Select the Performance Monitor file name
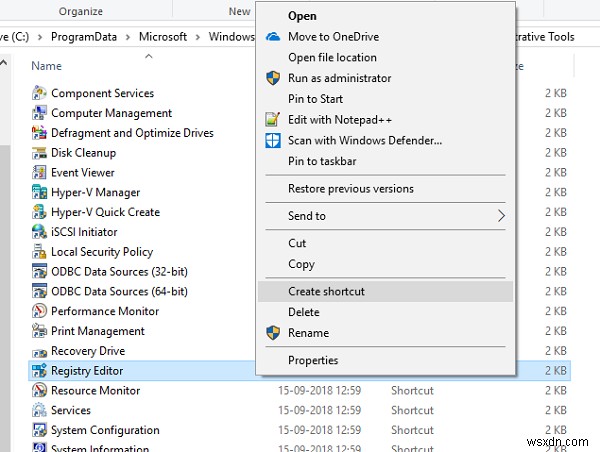The width and height of the screenshot is (600, 452). [105, 311]
